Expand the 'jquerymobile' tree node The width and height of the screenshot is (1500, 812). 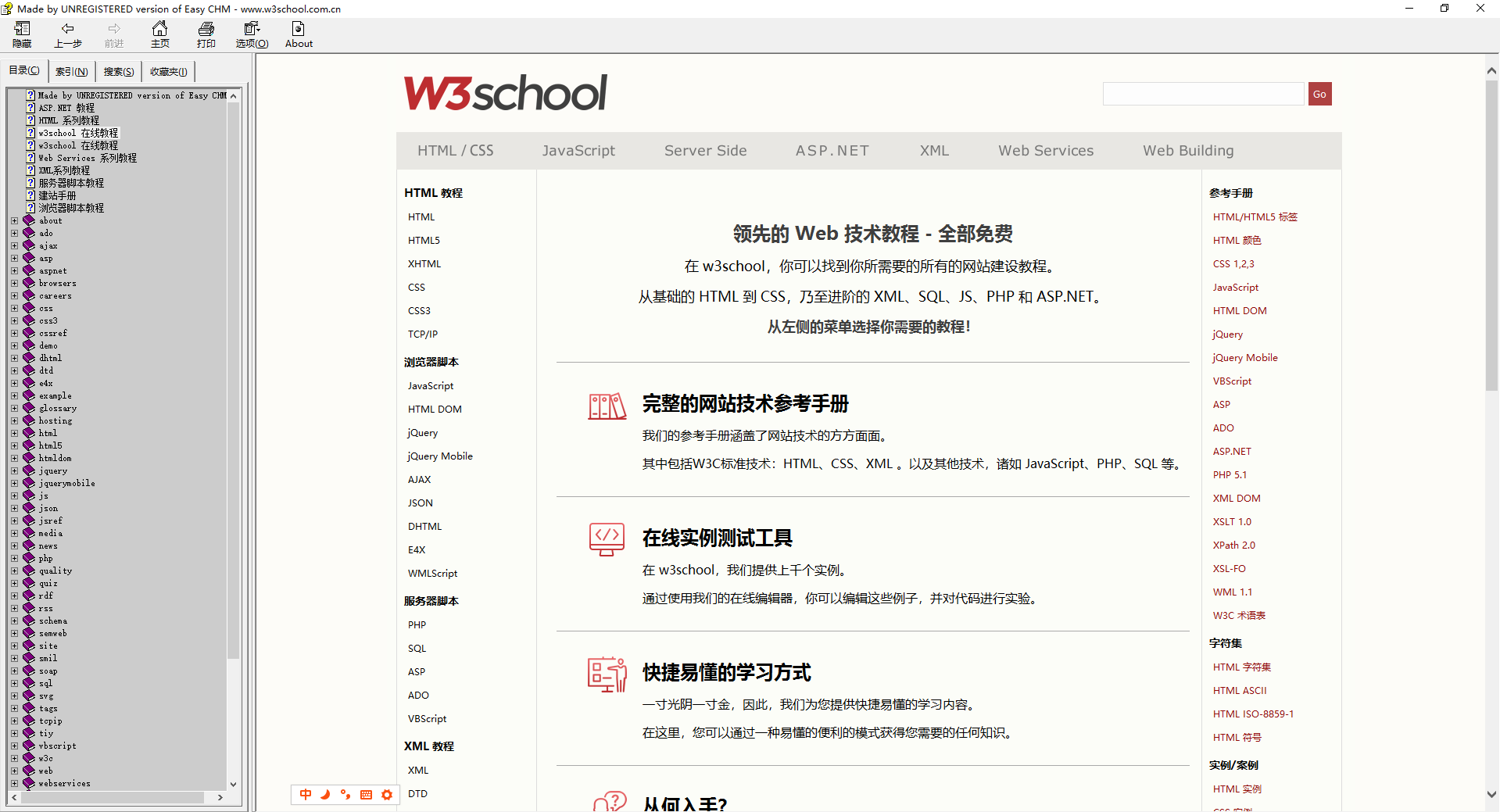point(14,484)
